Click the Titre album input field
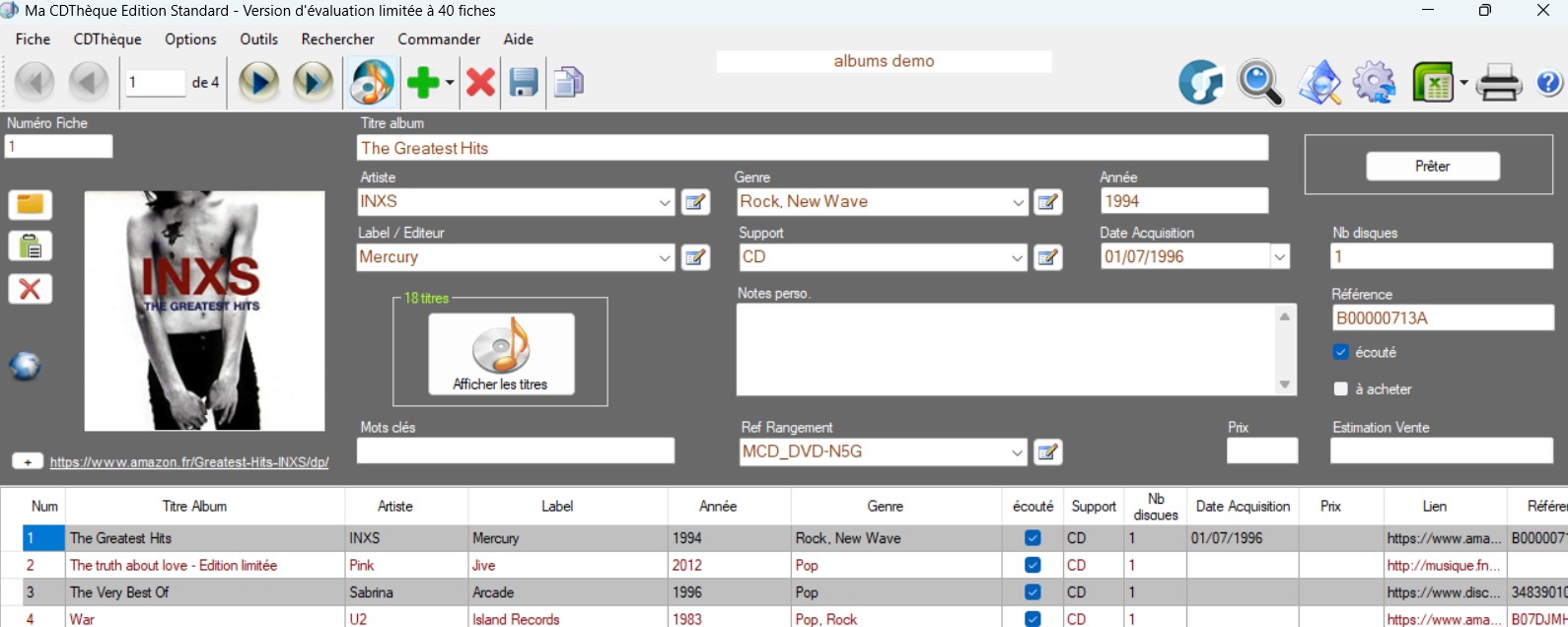The height and width of the screenshot is (627, 1568). (812, 149)
